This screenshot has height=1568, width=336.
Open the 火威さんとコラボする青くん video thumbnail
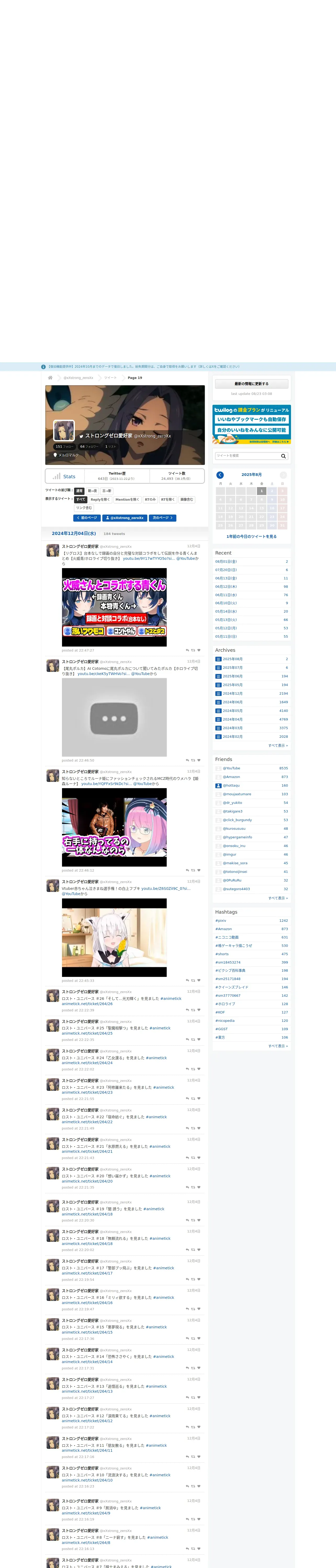point(114,608)
